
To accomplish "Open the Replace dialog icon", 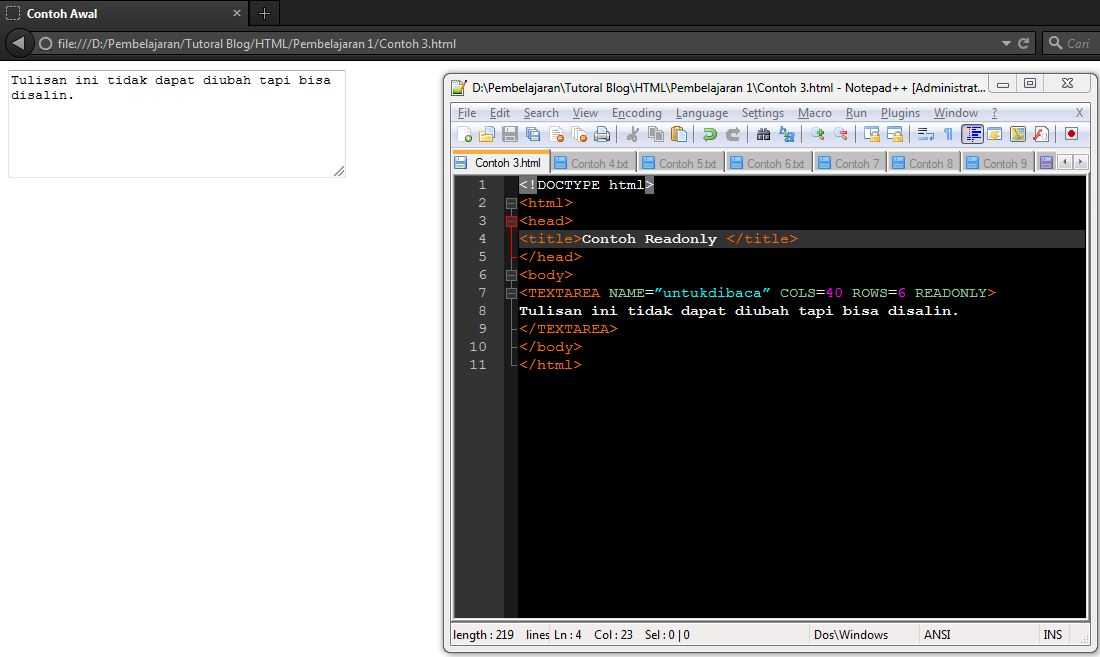I will (x=786, y=135).
